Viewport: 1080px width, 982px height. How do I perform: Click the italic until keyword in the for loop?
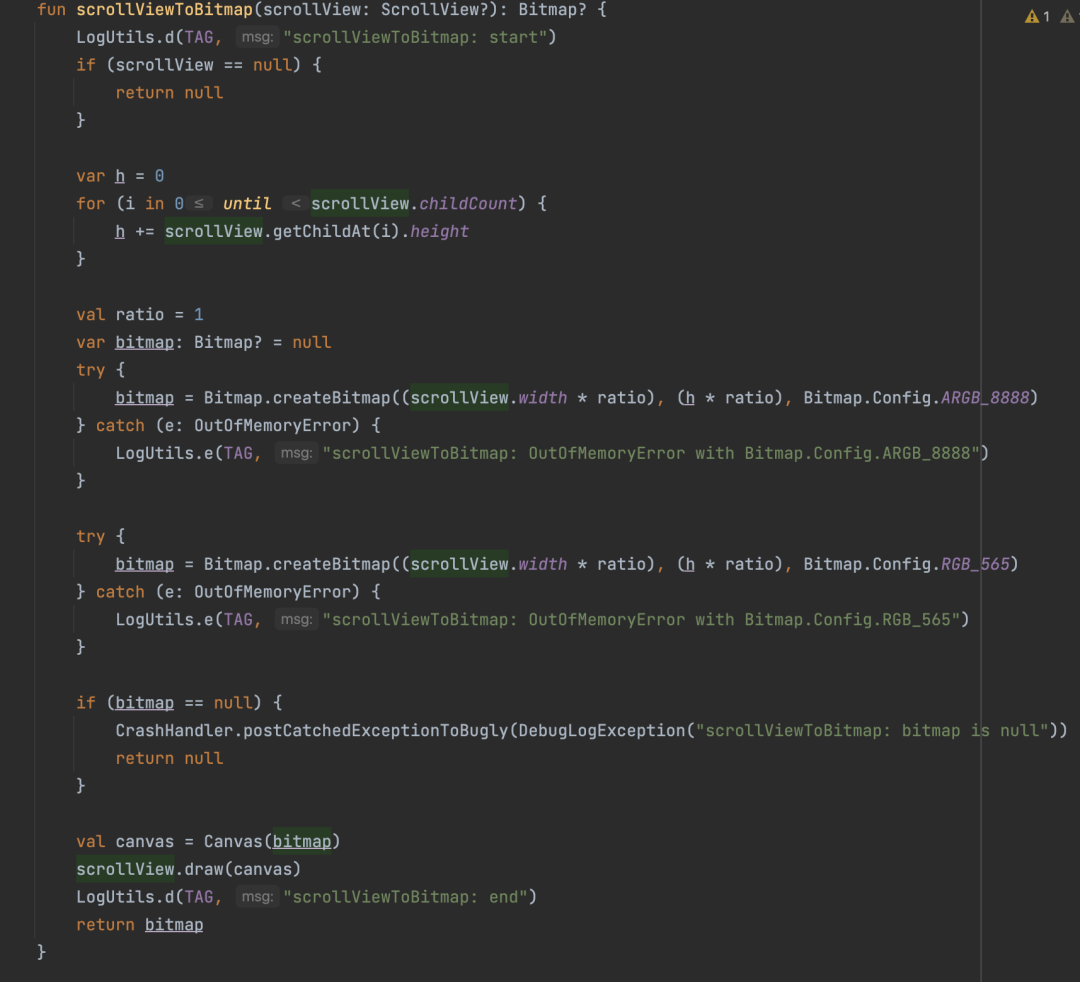tap(247, 204)
